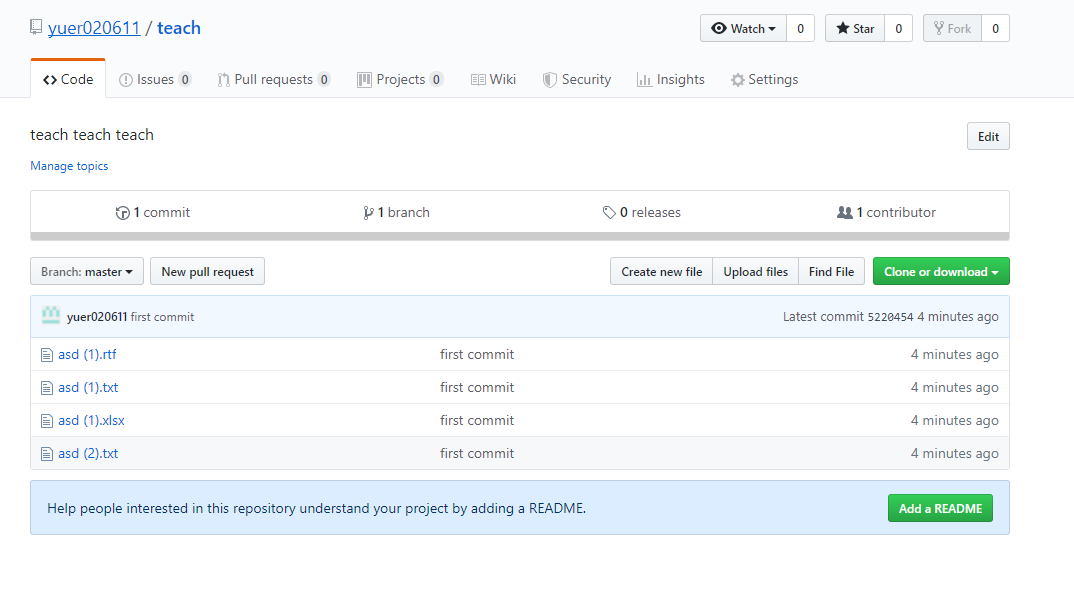Open the Issues tab

pos(155,79)
